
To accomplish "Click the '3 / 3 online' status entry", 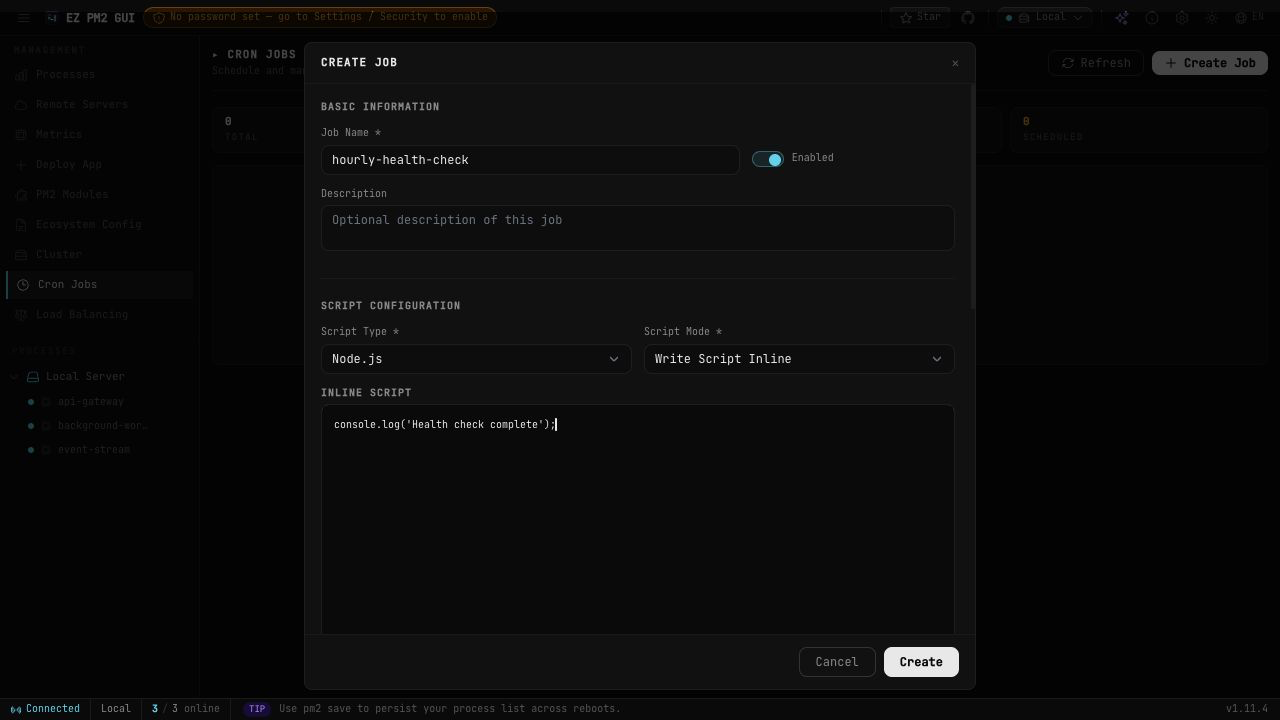I will [186, 709].
